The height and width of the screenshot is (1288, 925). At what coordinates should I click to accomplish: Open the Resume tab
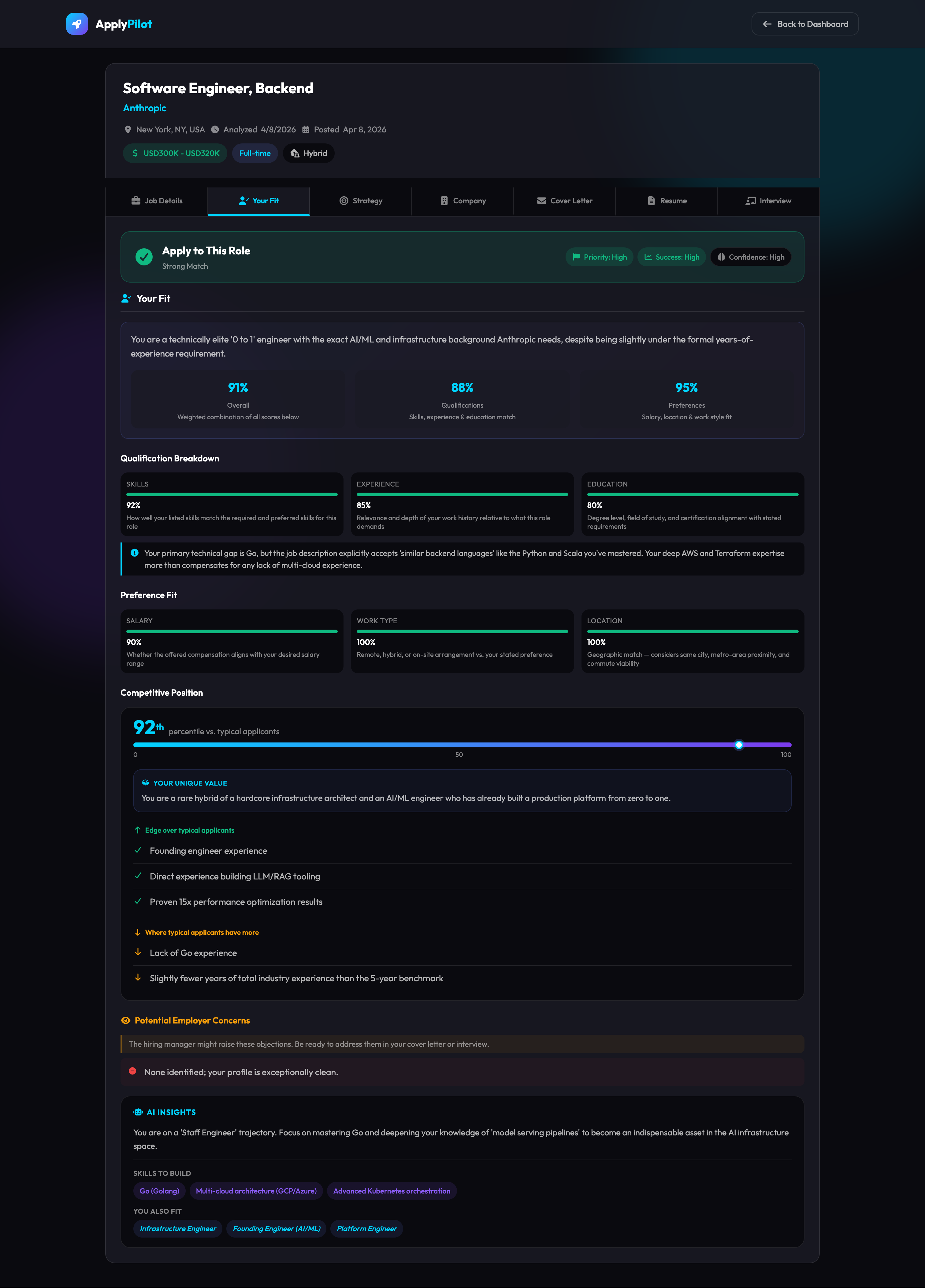point(667,201)
